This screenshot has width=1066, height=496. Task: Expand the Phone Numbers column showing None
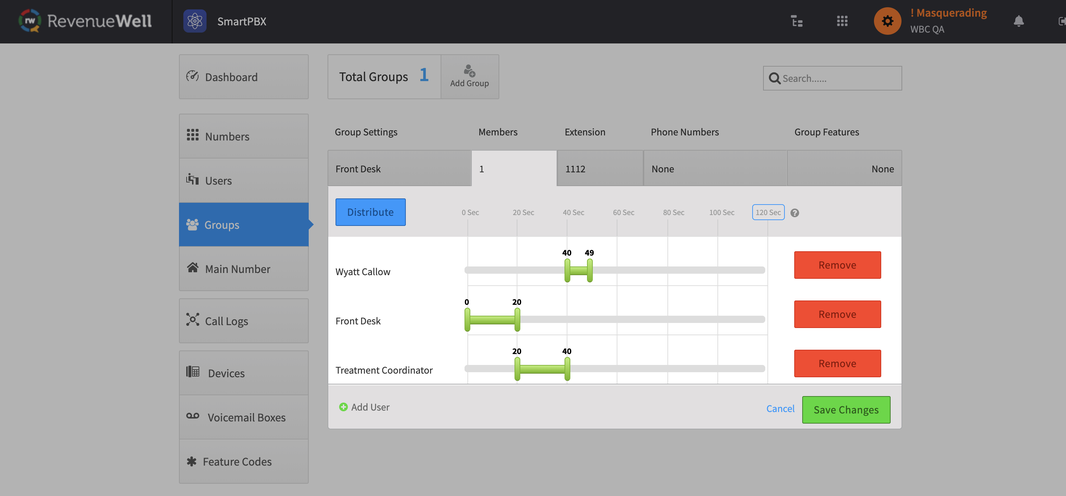point(714,169)
